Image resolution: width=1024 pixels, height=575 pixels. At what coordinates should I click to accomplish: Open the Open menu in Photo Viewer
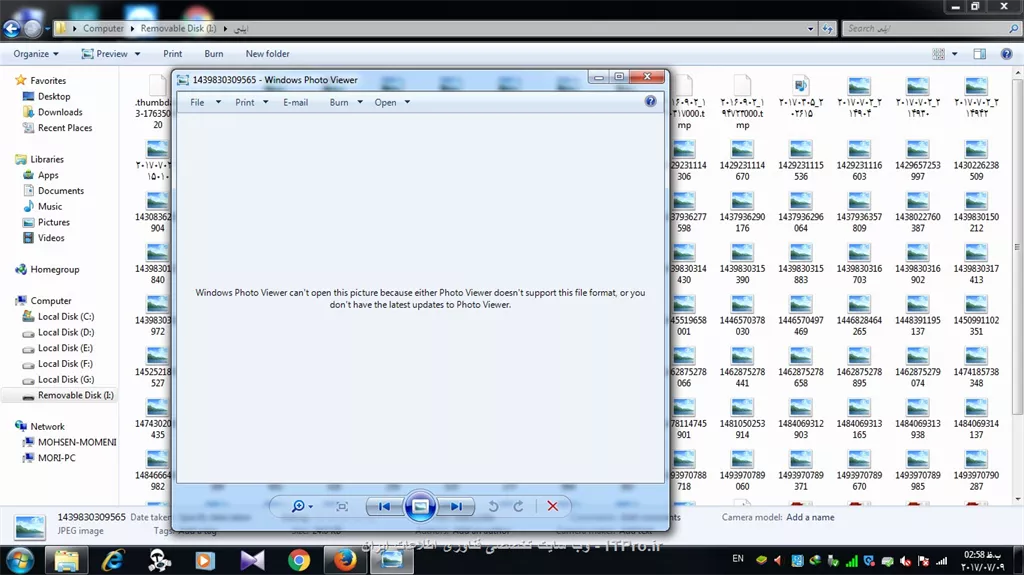(392, 103)
